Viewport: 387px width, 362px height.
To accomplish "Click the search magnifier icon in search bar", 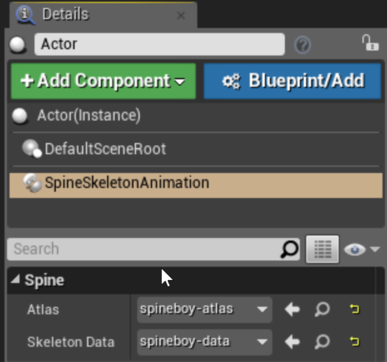I will [x=289, y=249].
